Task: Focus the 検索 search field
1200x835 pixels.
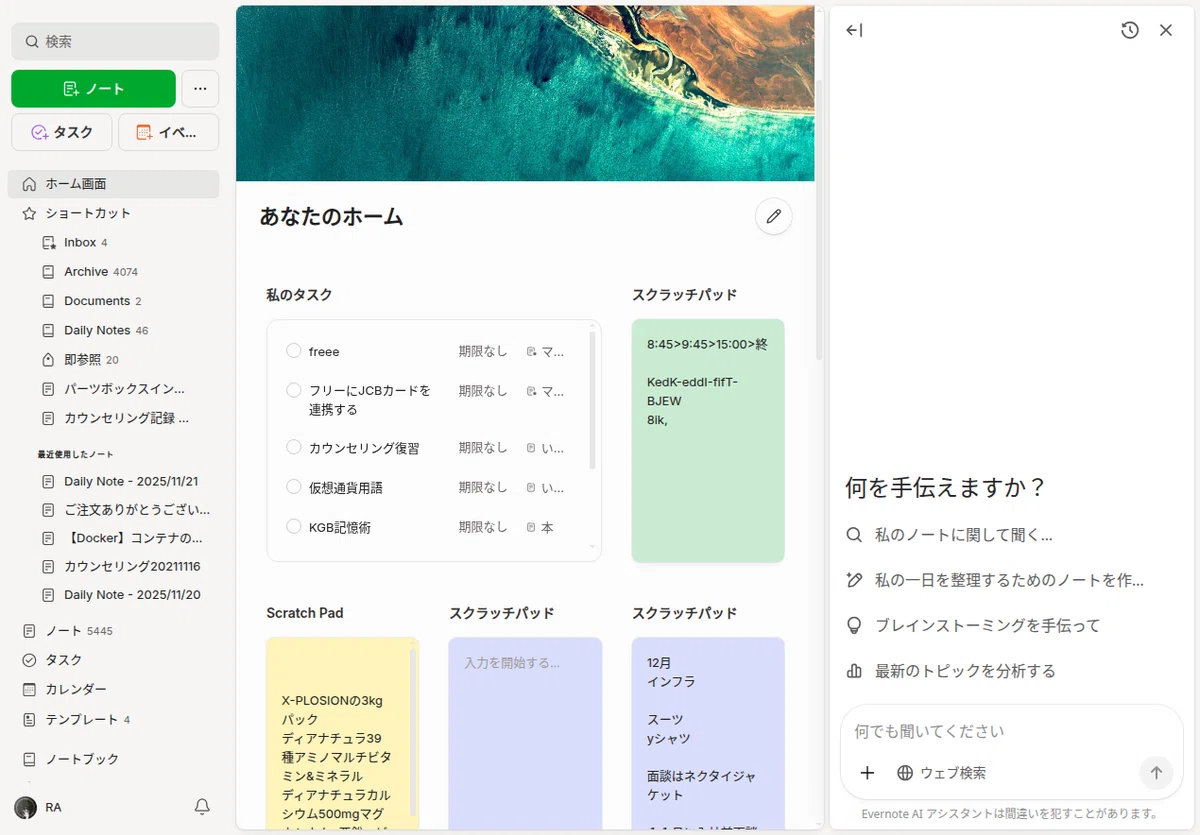Action: tap(115, 41)
